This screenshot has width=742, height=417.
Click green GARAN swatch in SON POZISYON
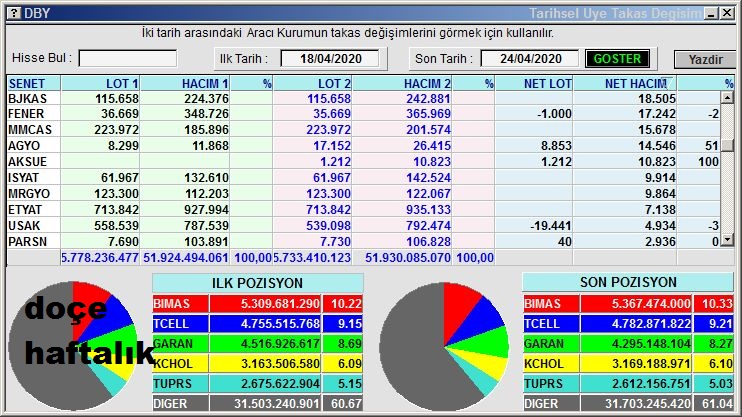[551, 344]
